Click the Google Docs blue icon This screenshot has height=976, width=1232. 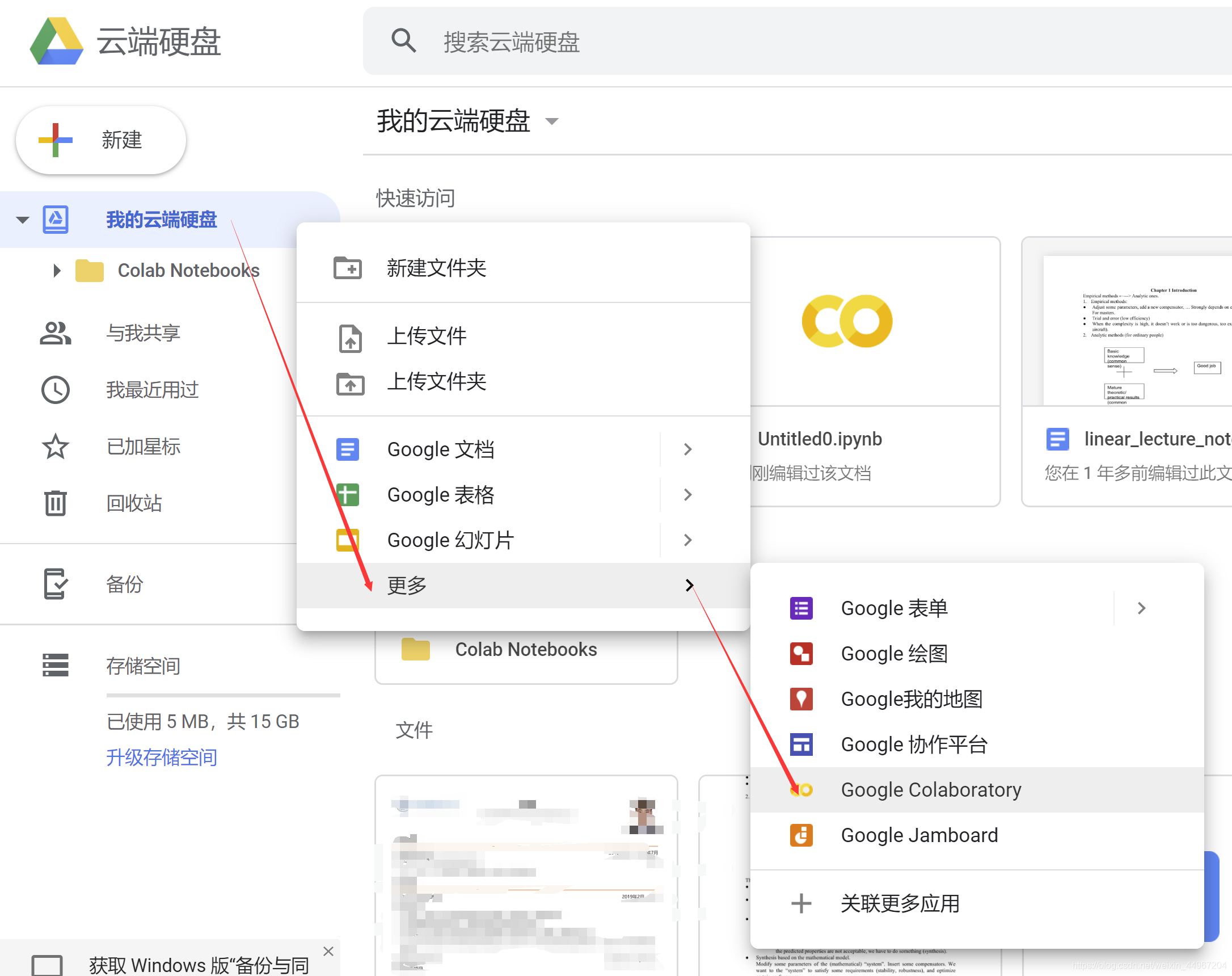(x=348, y=450)
